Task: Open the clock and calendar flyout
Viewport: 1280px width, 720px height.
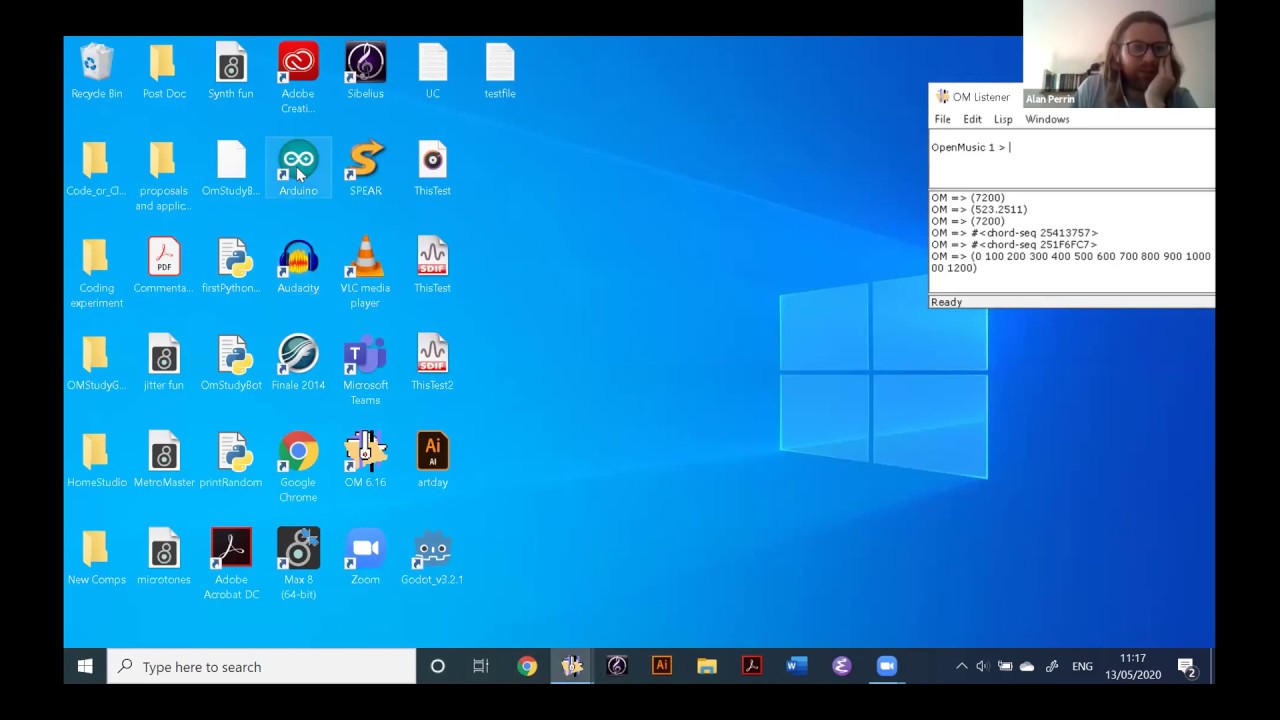Action: (x=1133, y=666)
